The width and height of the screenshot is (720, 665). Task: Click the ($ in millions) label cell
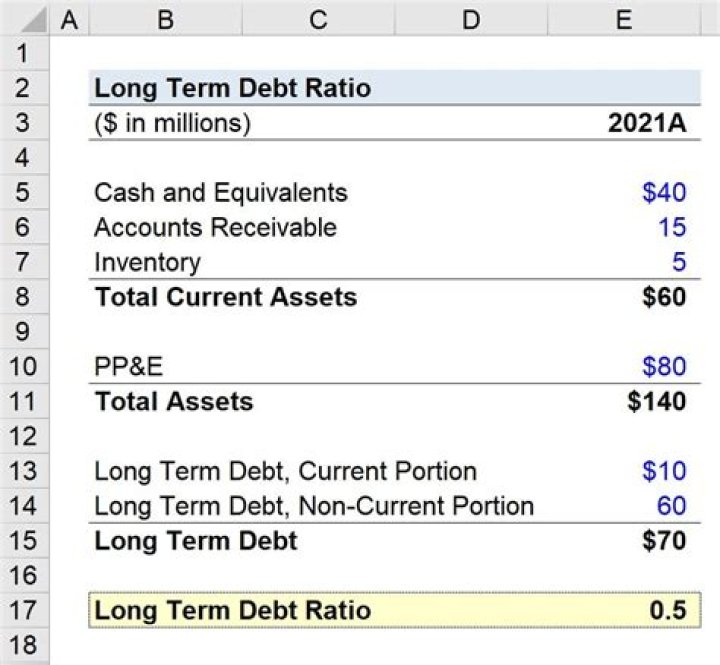[x=172, y=123]
